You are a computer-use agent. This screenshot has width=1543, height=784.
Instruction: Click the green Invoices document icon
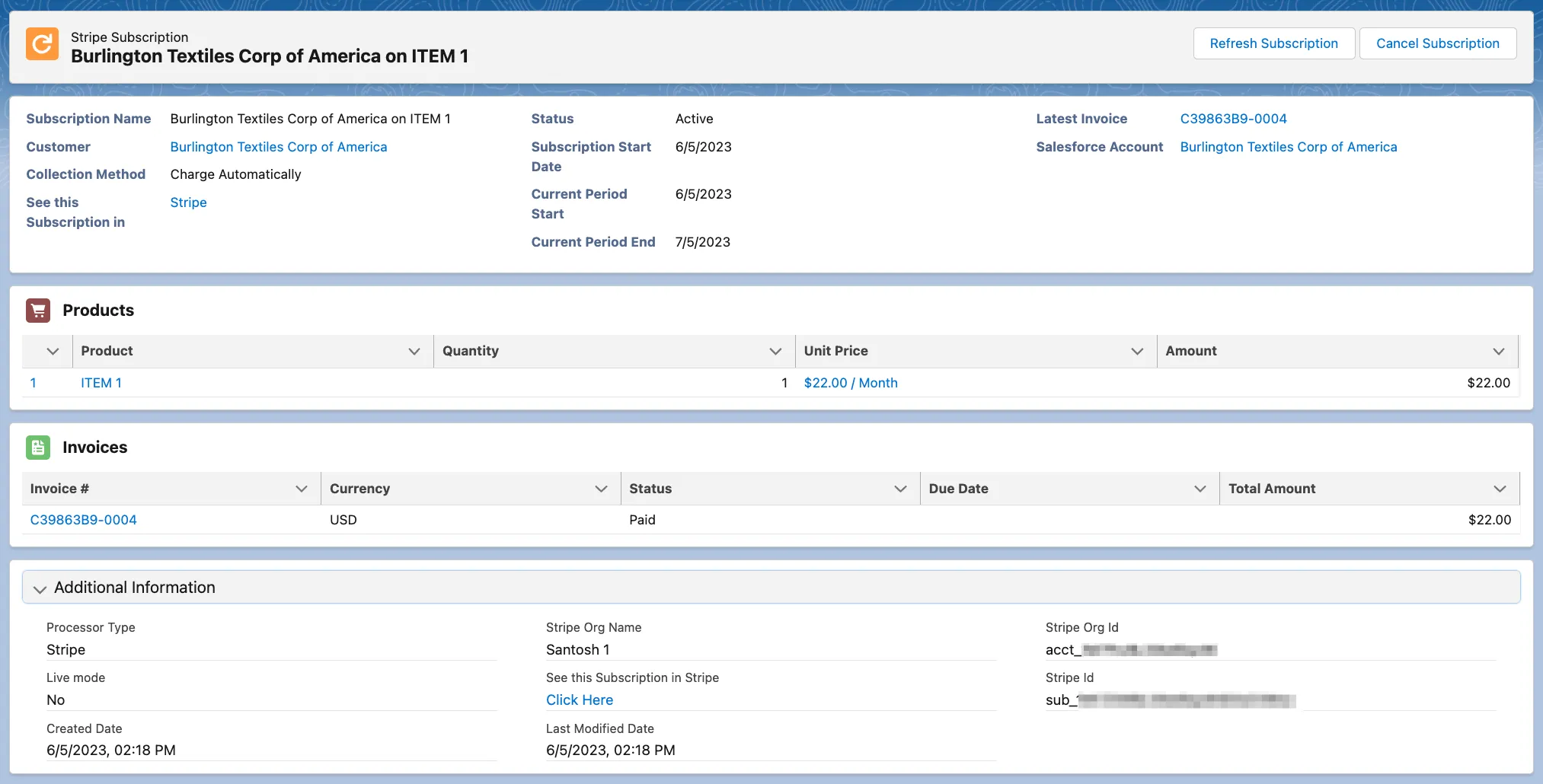[38, 448]
